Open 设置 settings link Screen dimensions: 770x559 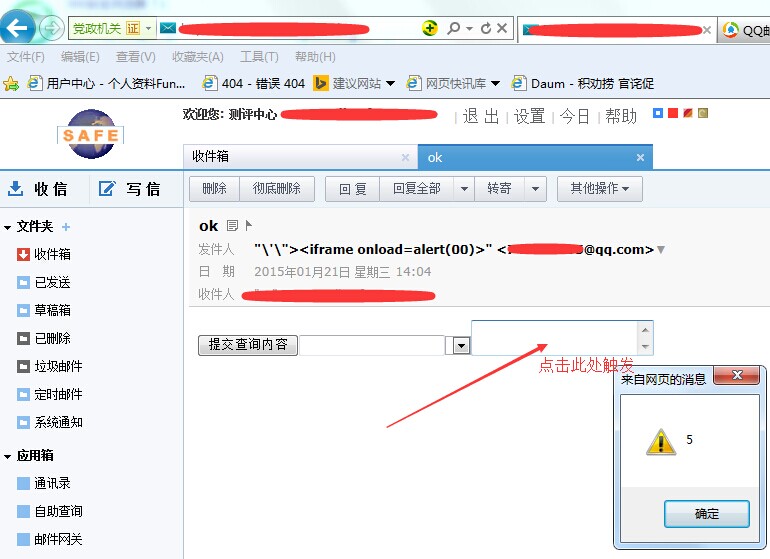(529, 116)
